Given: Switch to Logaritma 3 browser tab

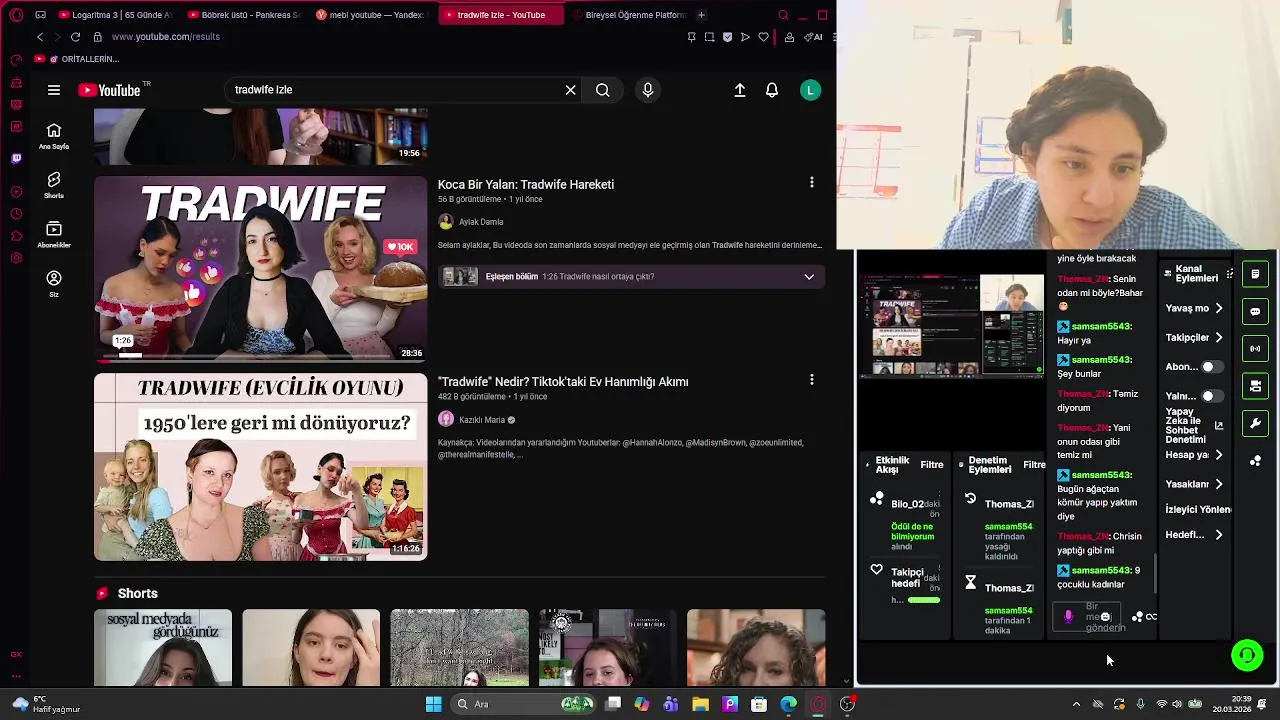Looking at the screenshot, I should [x=115, y=15].
